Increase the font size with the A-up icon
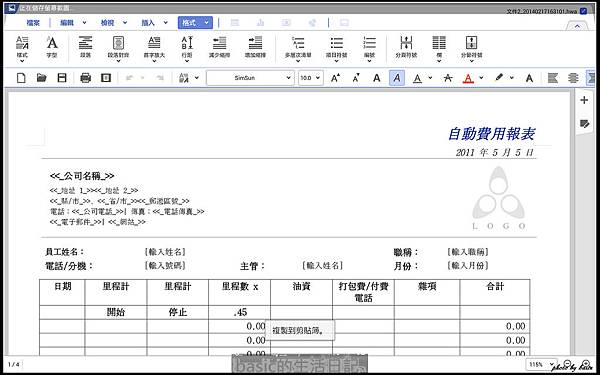This screenshot has height=375, width=600. pos(335,78)
